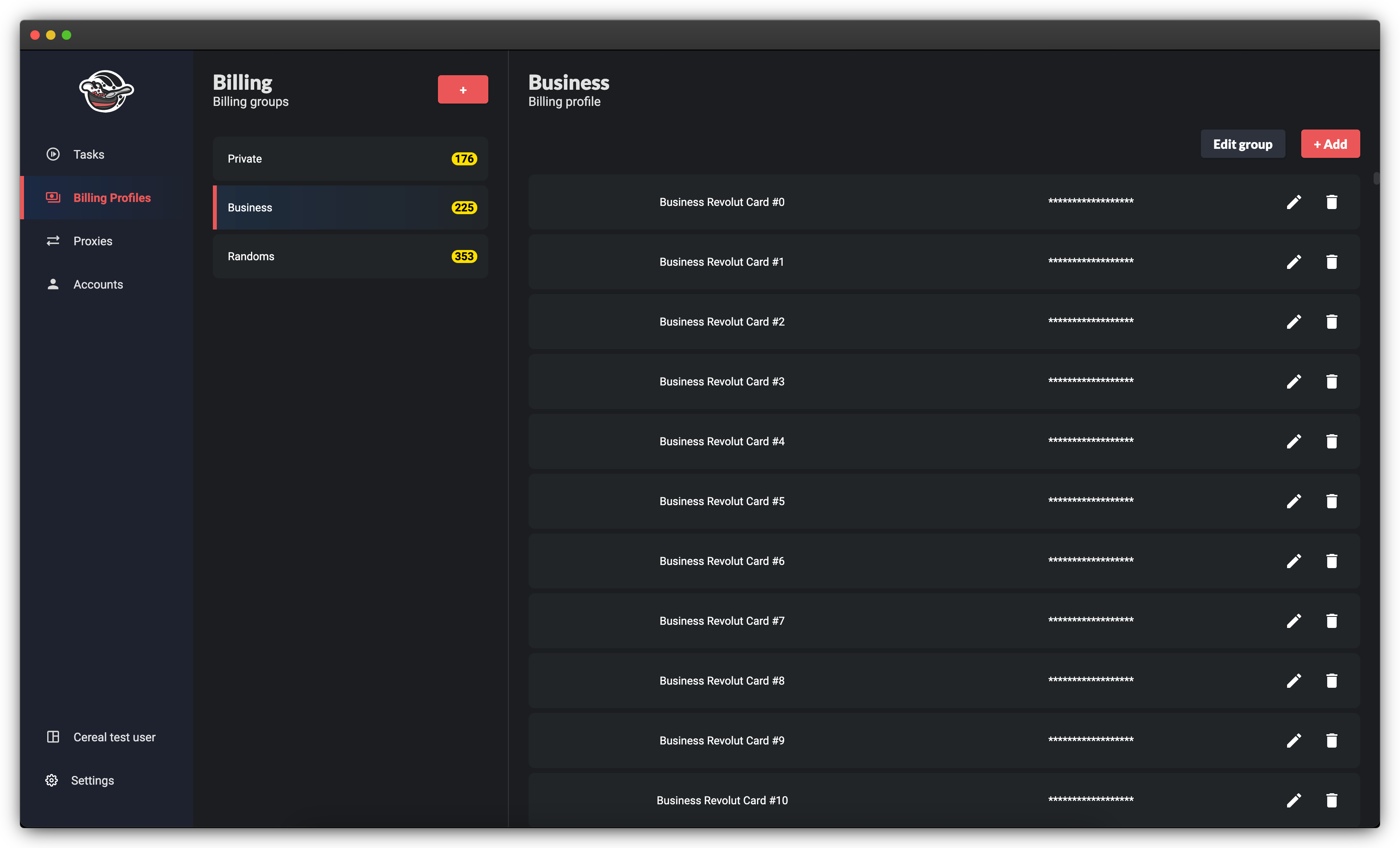Open pencil editor for Revolut Card #9
Viewport: 1400px width, 848px height.
point(1294,741)
